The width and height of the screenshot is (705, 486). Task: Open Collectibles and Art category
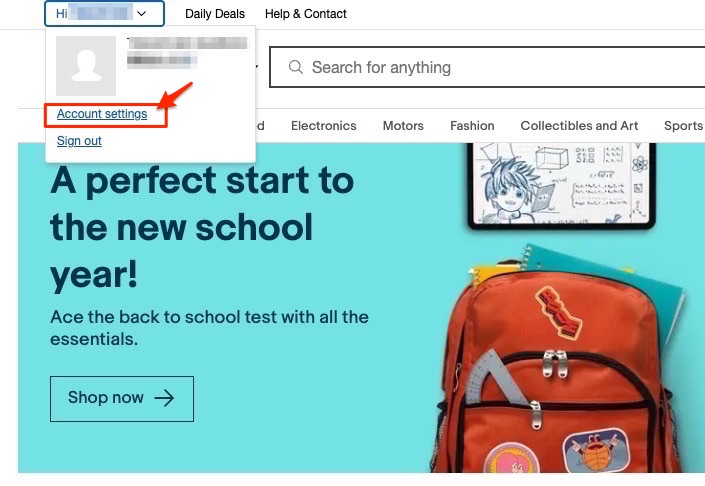579,126
